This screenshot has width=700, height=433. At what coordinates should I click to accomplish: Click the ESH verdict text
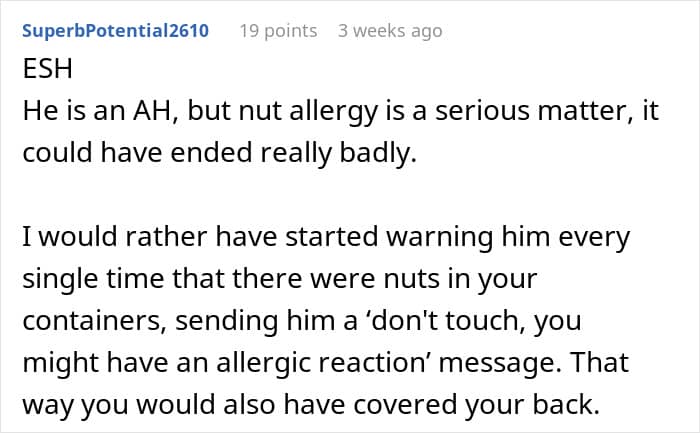(x=47, y=69)
